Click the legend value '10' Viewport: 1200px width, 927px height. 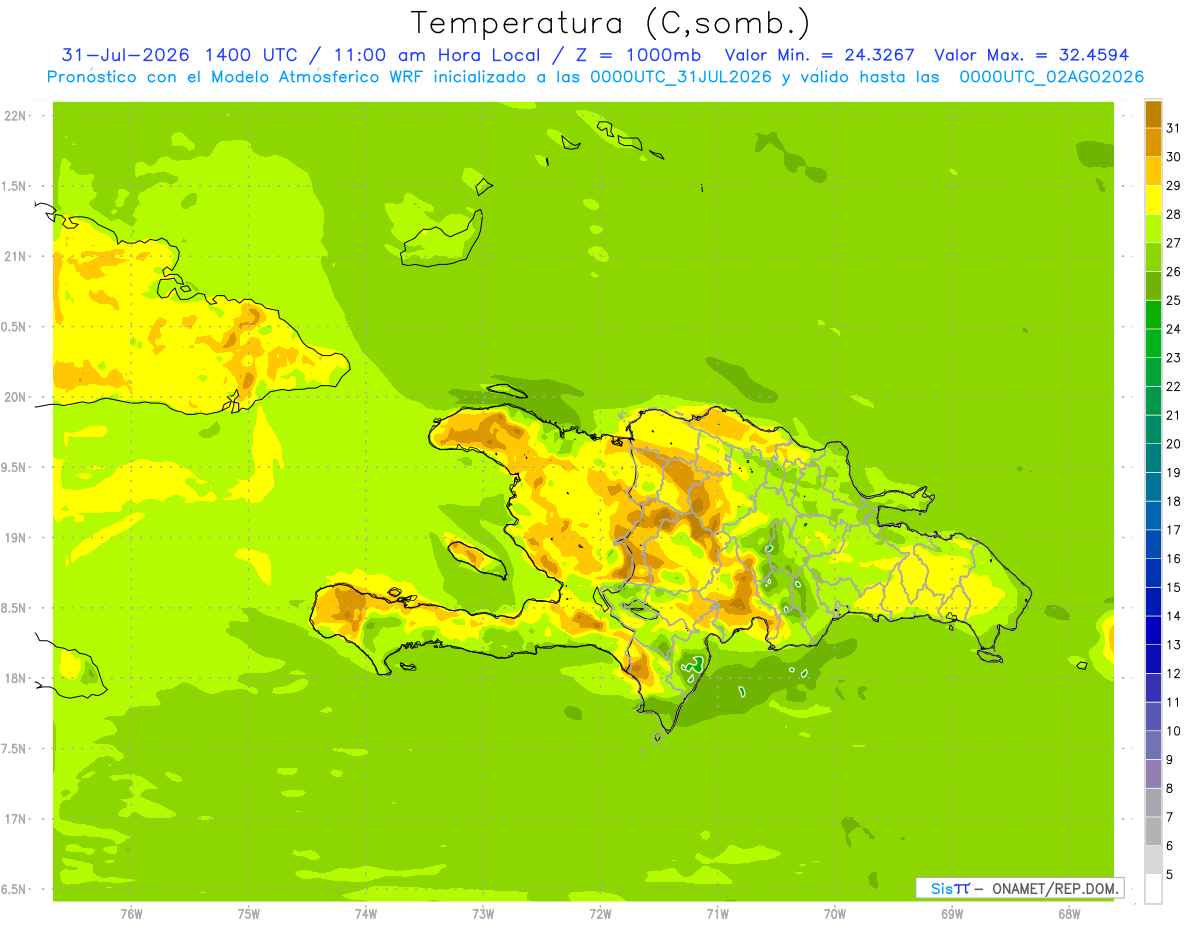click(1173, 731)
